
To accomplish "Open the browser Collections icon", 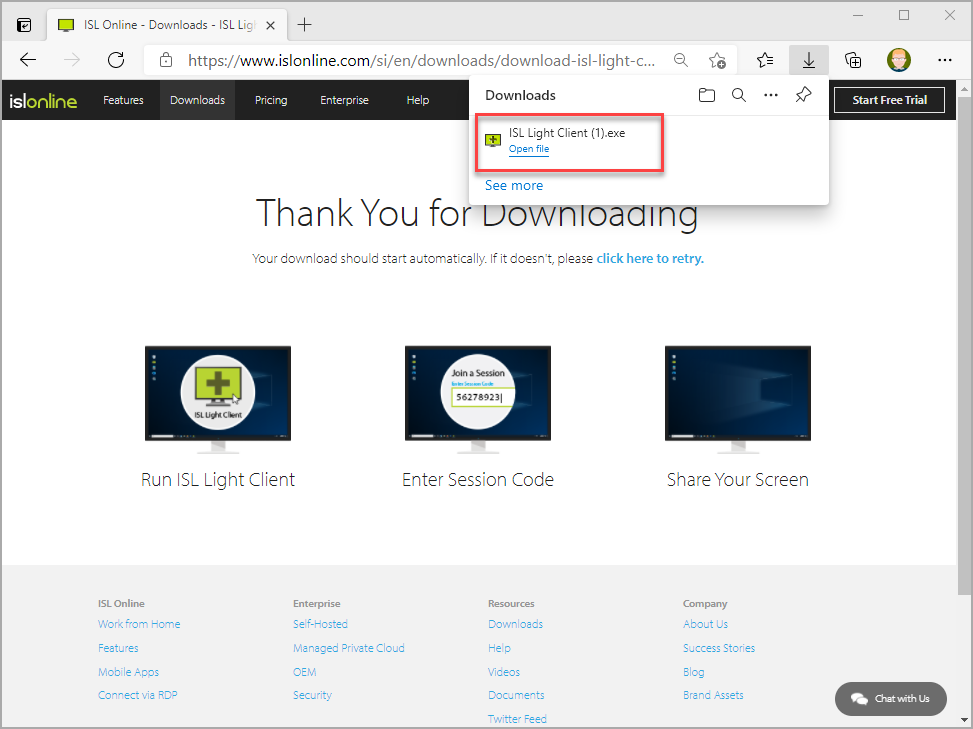I will tap(853, 60).
